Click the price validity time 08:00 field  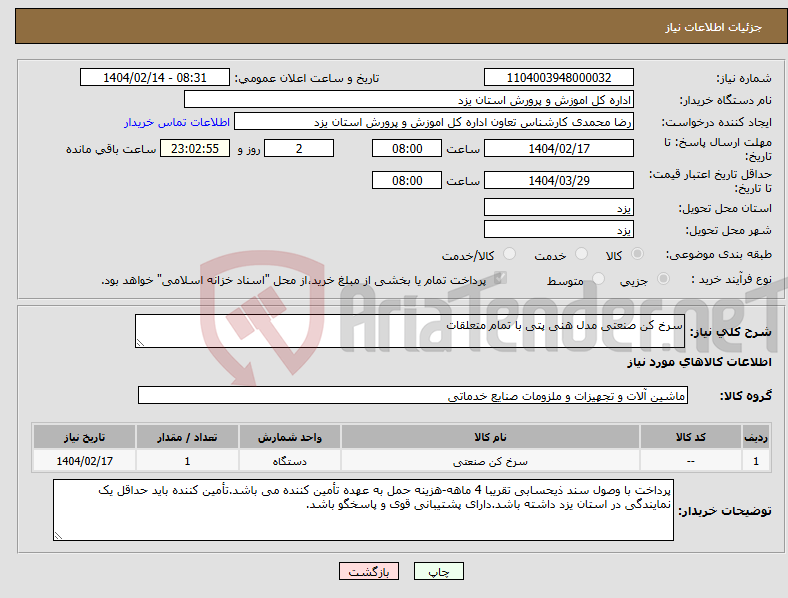(407, 180)
